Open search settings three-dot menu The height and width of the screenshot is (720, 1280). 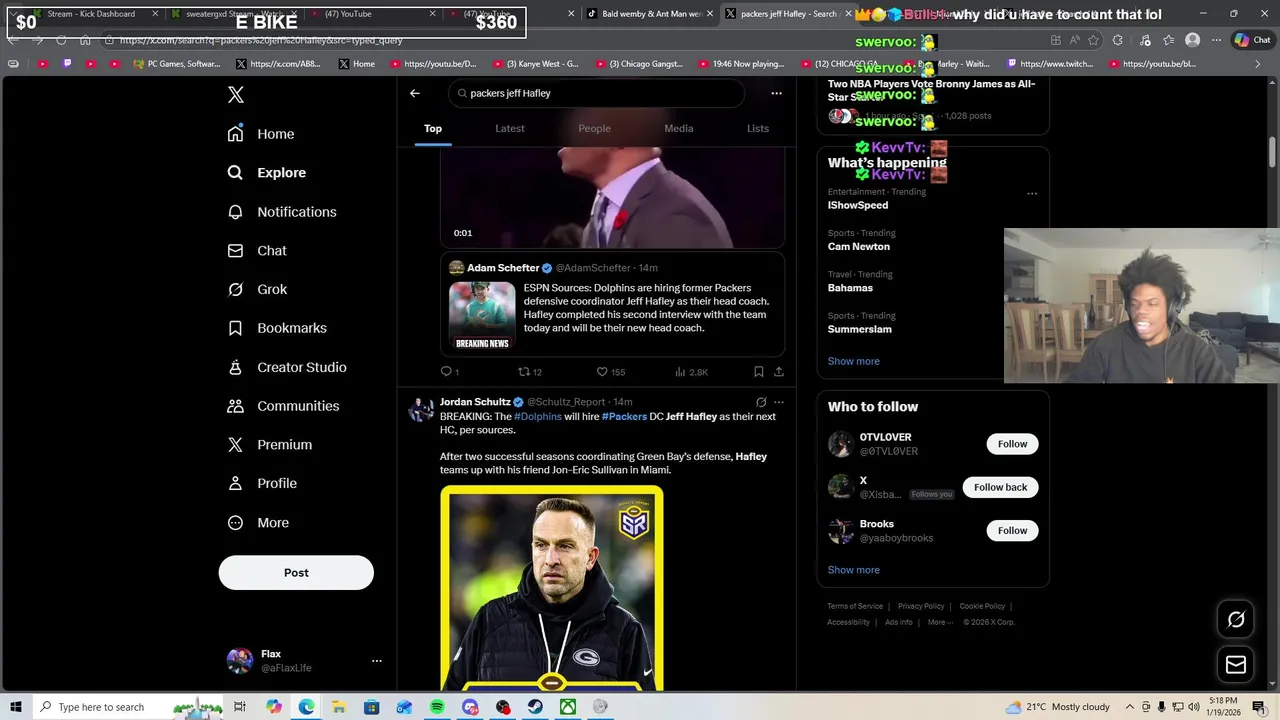pos(776,93)
